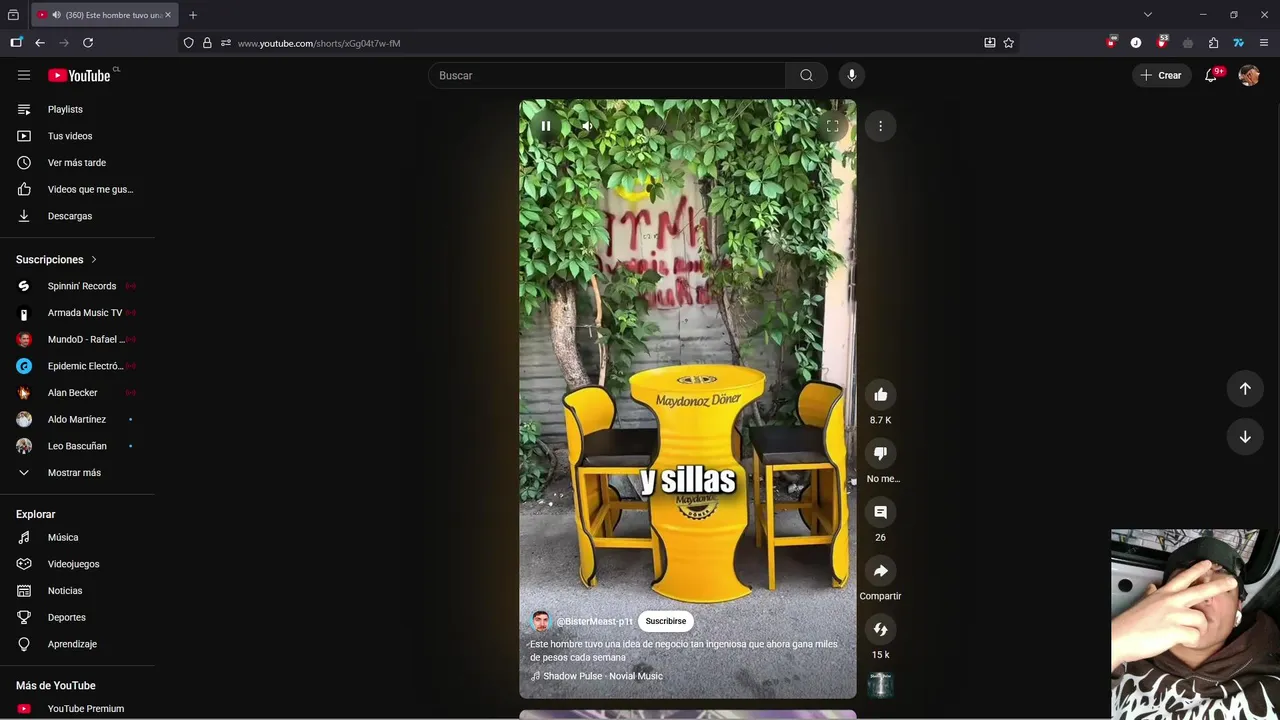The image size is (1280, 720).
Task: Open the Crear create menu
Action: coord(1160,75)
